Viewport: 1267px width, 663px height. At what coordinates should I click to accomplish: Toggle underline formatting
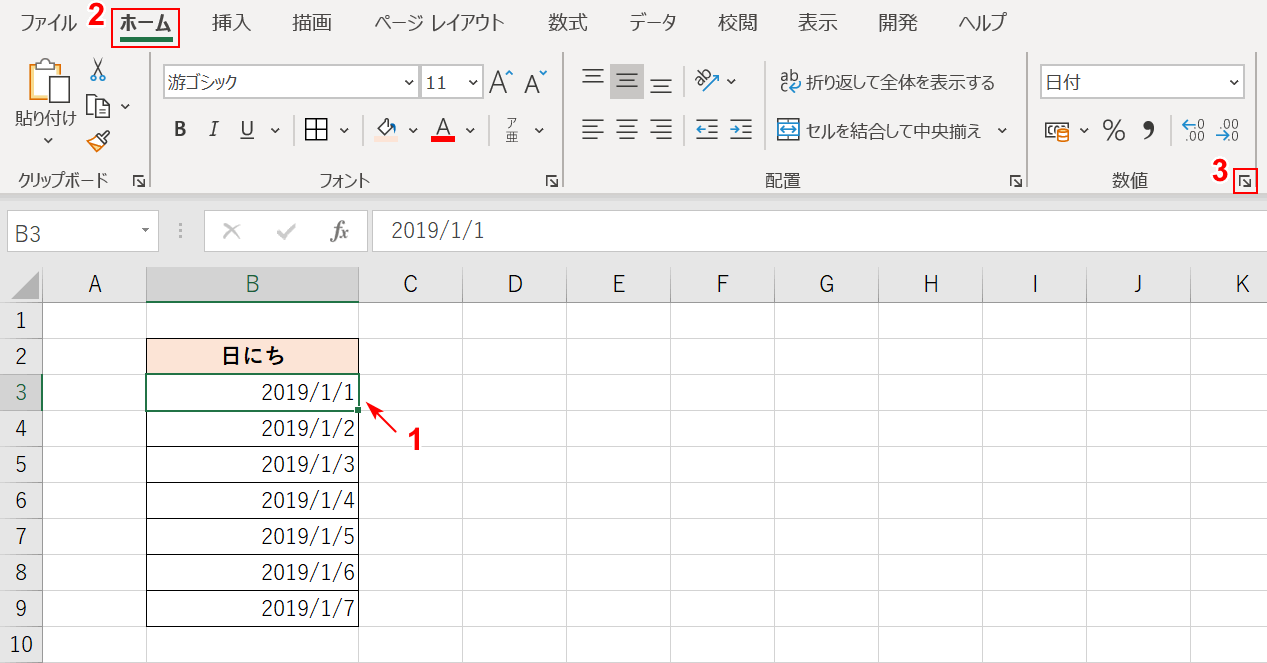point(247,129)
